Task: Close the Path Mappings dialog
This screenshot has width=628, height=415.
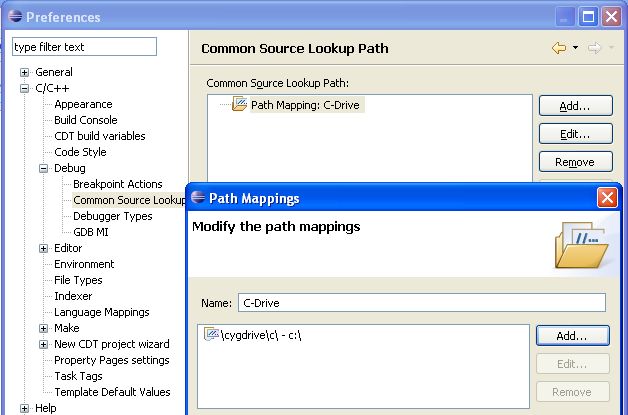Action: 607,198
